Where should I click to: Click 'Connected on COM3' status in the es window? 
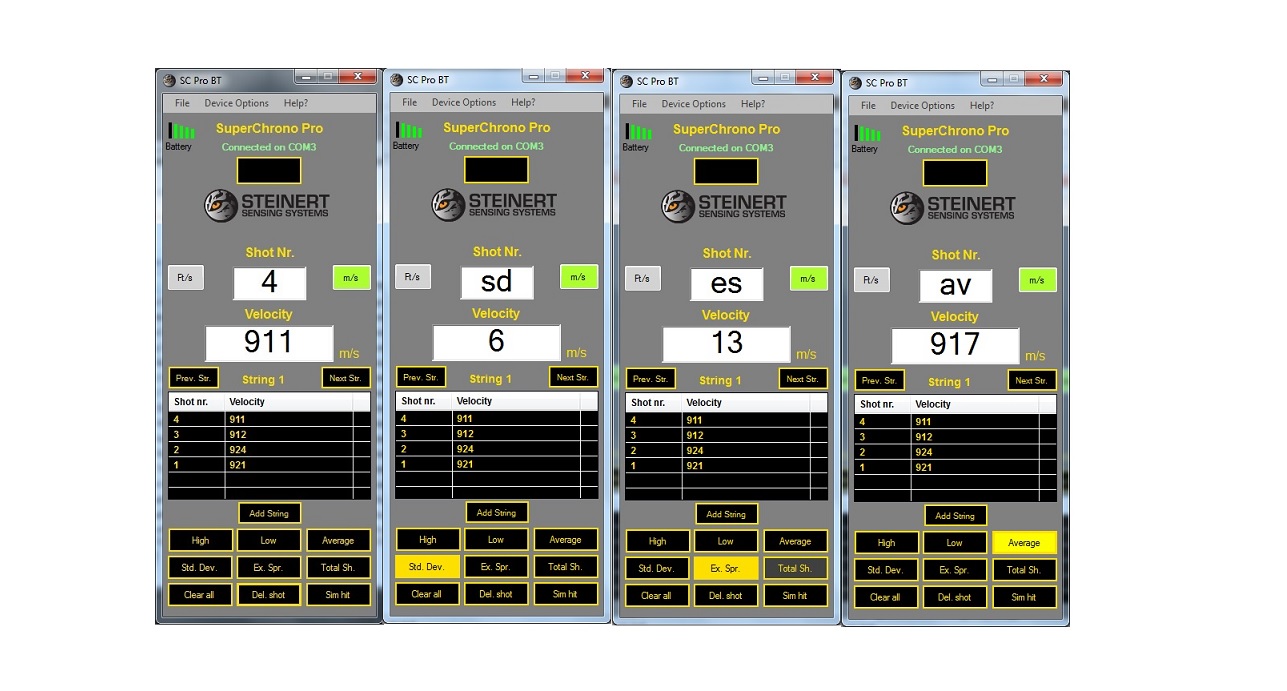[726, 148]
